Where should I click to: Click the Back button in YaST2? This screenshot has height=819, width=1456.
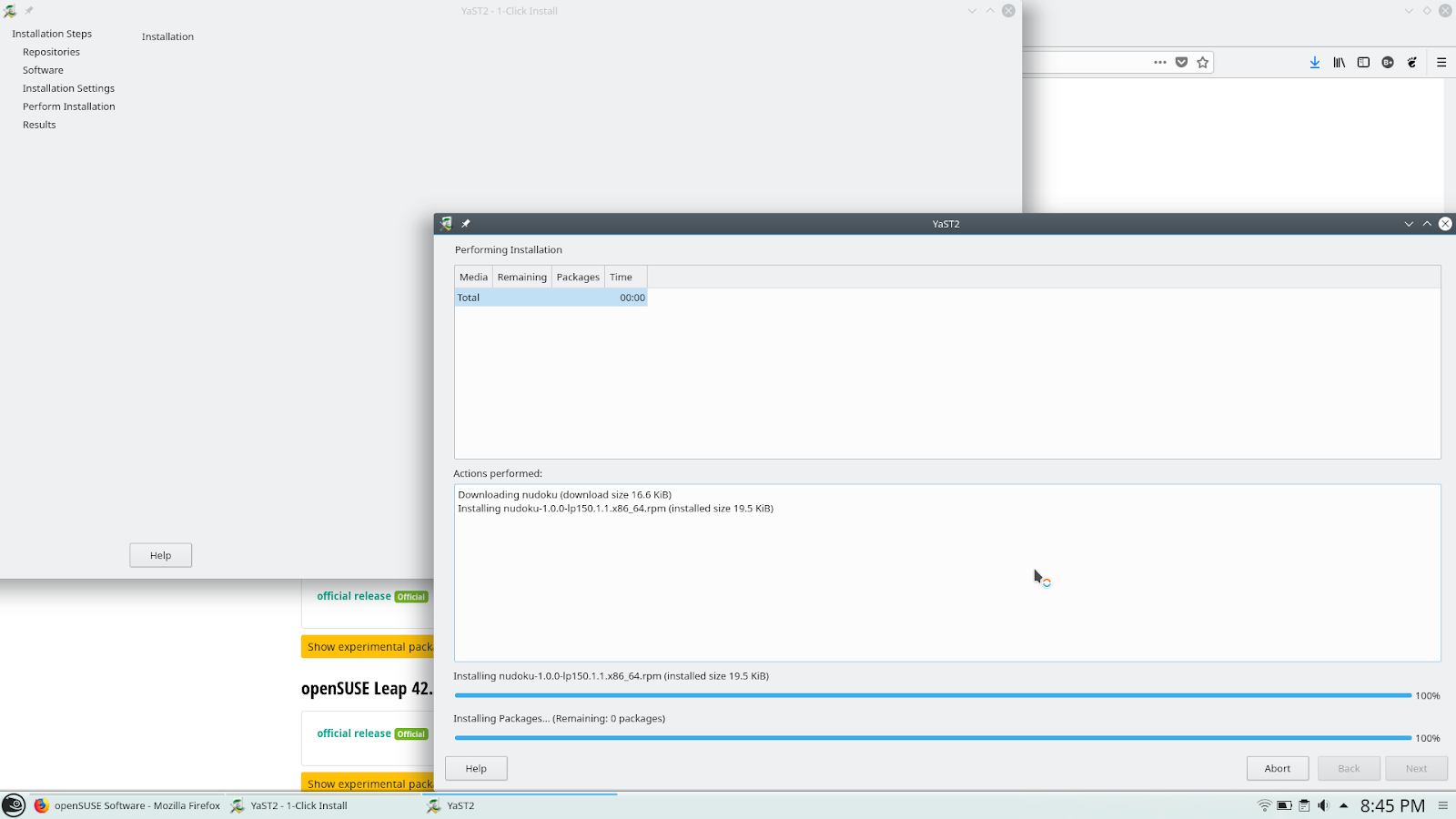(1349, 768)
